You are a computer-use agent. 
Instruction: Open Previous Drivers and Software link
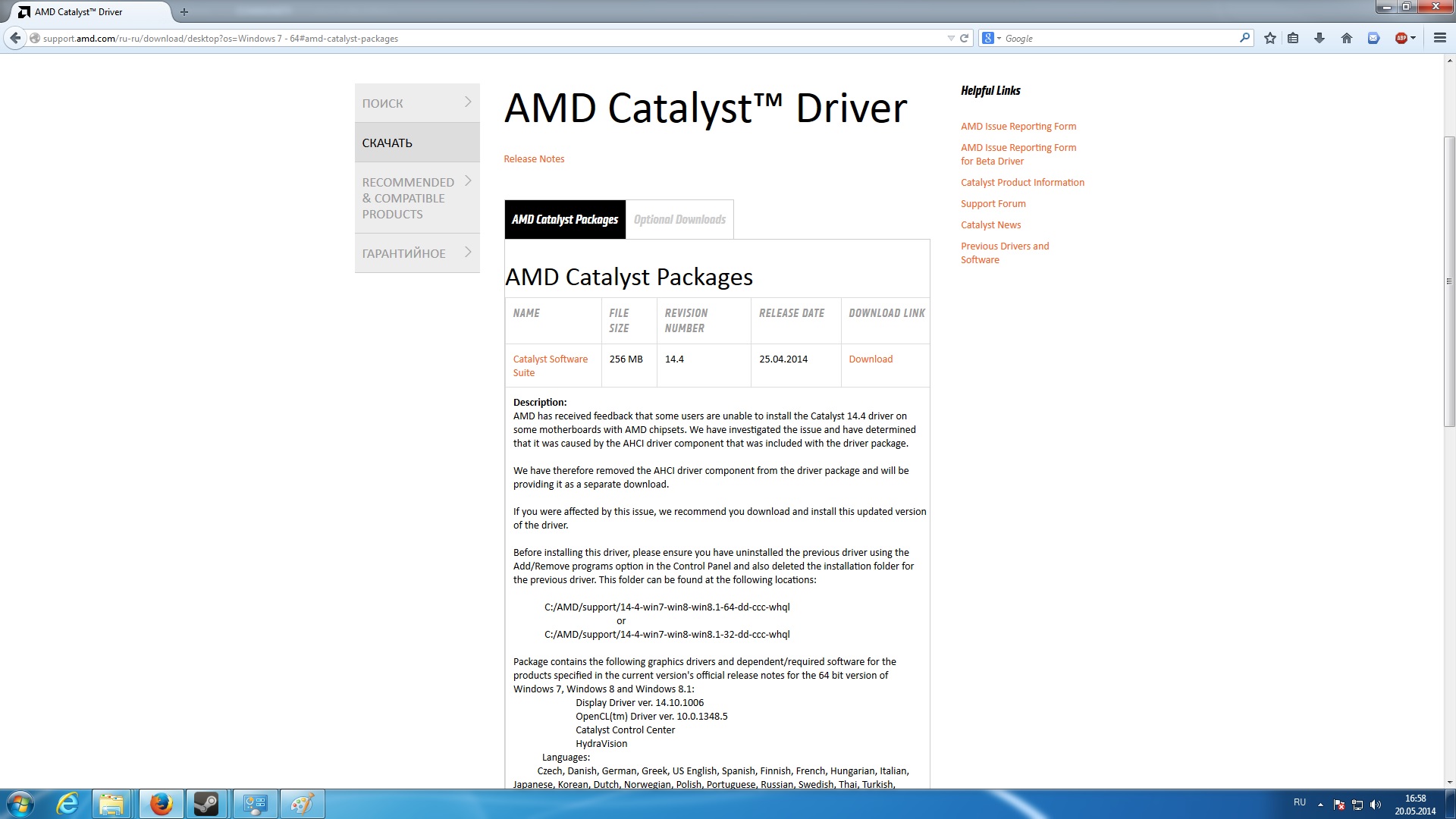pos(1005,253)
